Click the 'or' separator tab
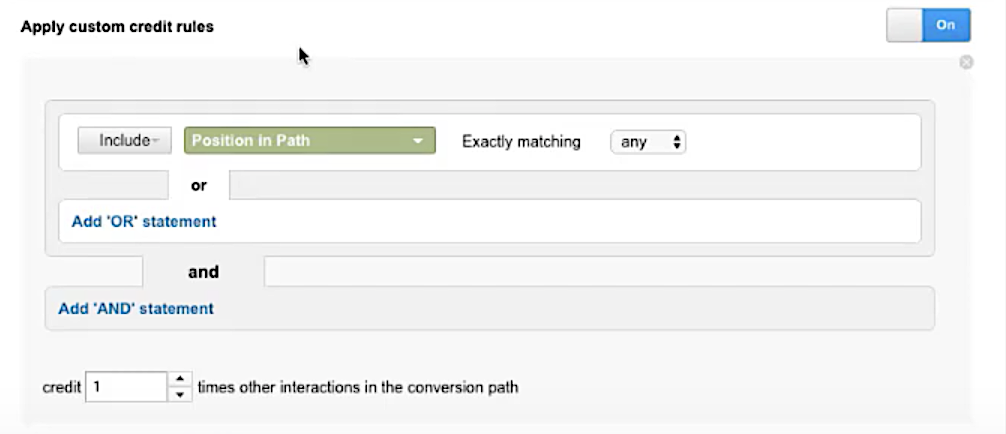The width and height of the screenshot is (1006, 434). click(199, 186)
